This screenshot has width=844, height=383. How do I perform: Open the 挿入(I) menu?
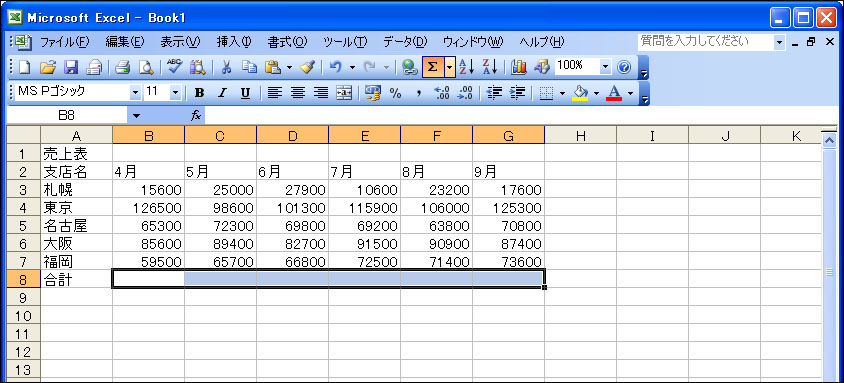[234, 41]
